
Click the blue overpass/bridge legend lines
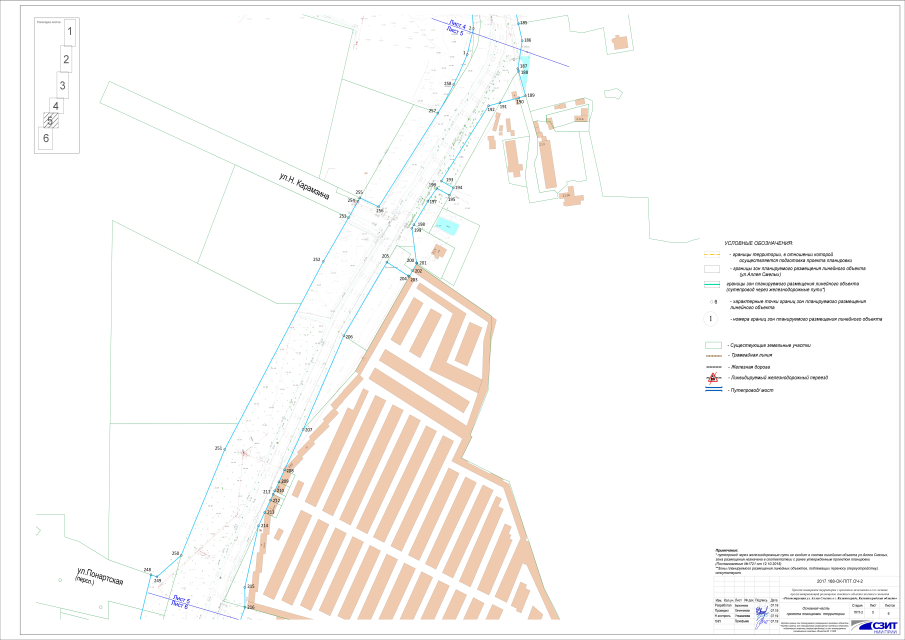click(713, 390)
